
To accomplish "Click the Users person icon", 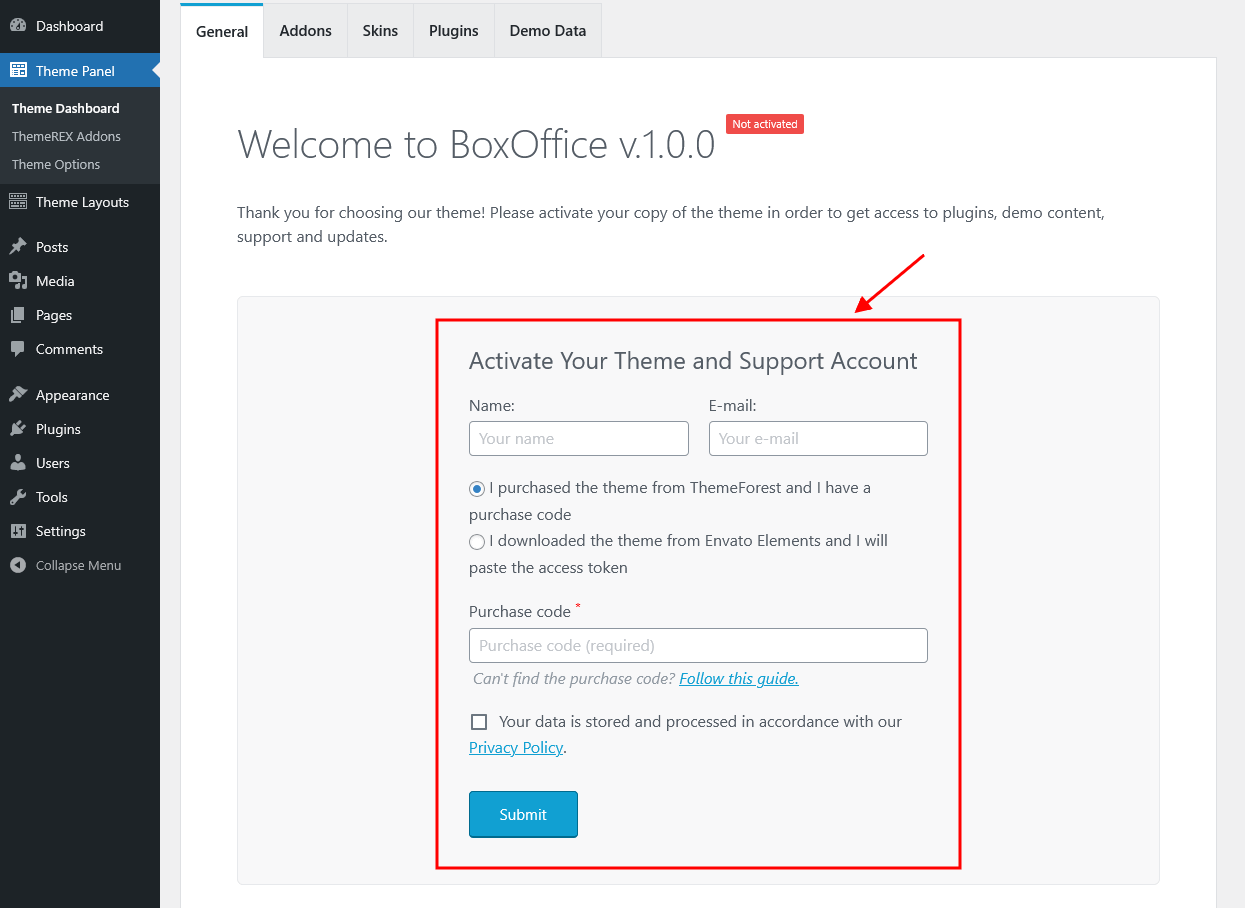I will point(18,463).
